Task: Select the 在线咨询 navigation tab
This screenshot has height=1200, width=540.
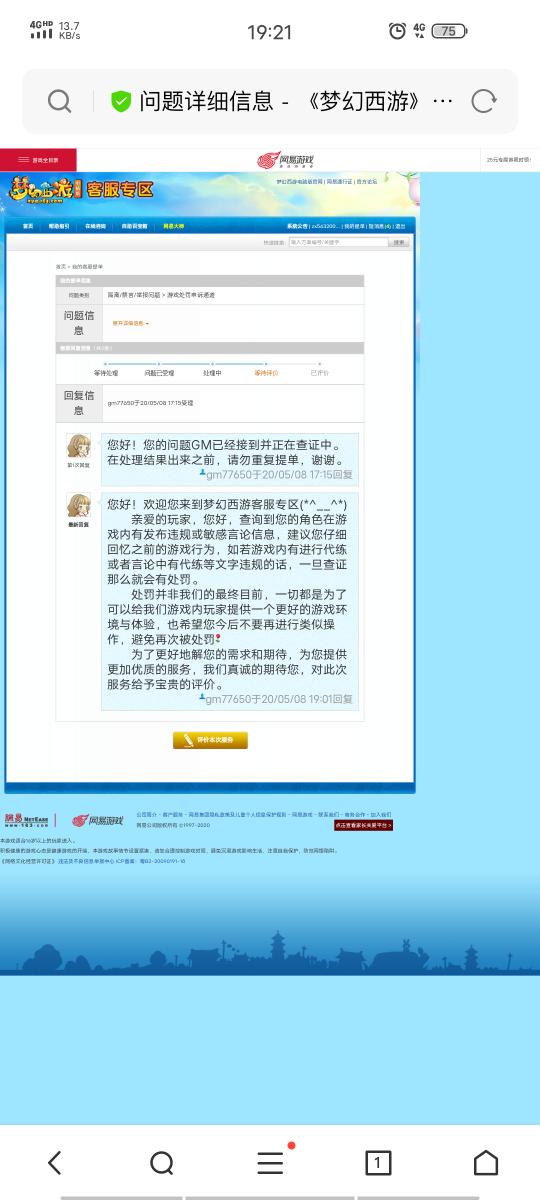Action: click(94, 226)
